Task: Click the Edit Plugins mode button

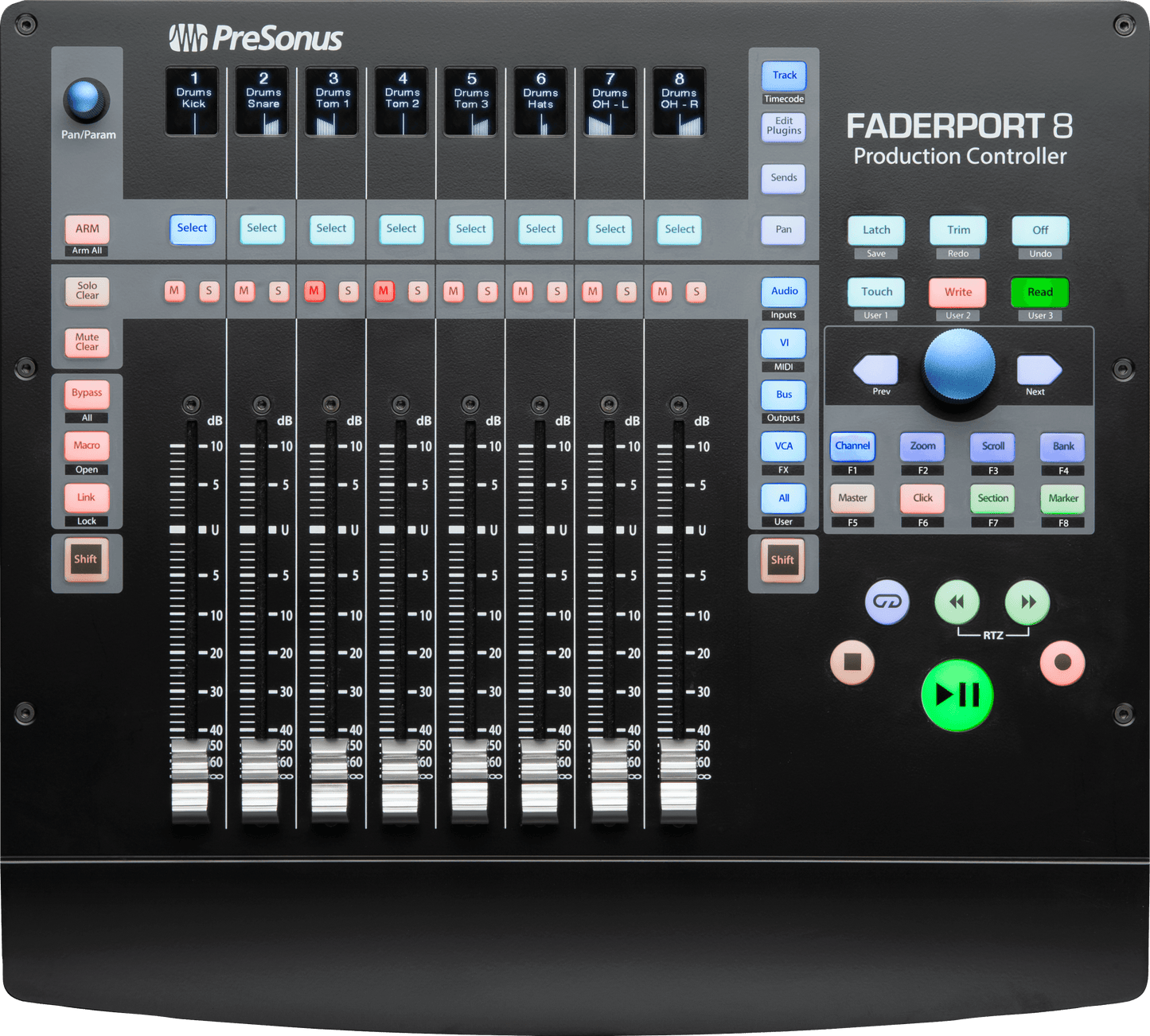Action: 784,127
